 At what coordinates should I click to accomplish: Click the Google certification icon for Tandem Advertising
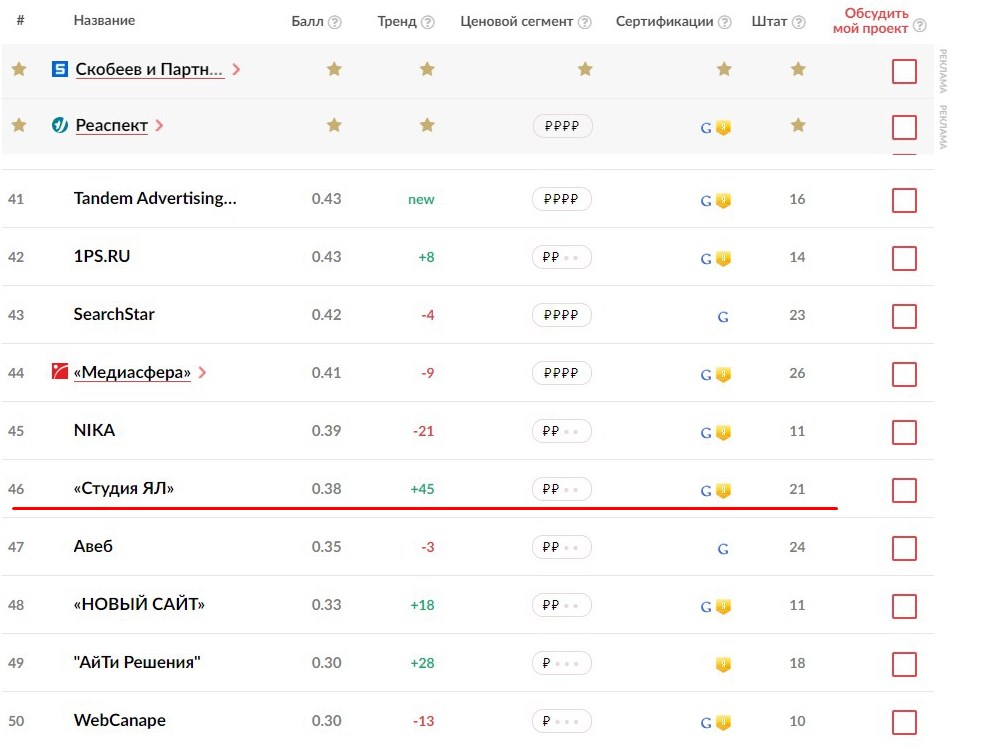click(706, 201)
